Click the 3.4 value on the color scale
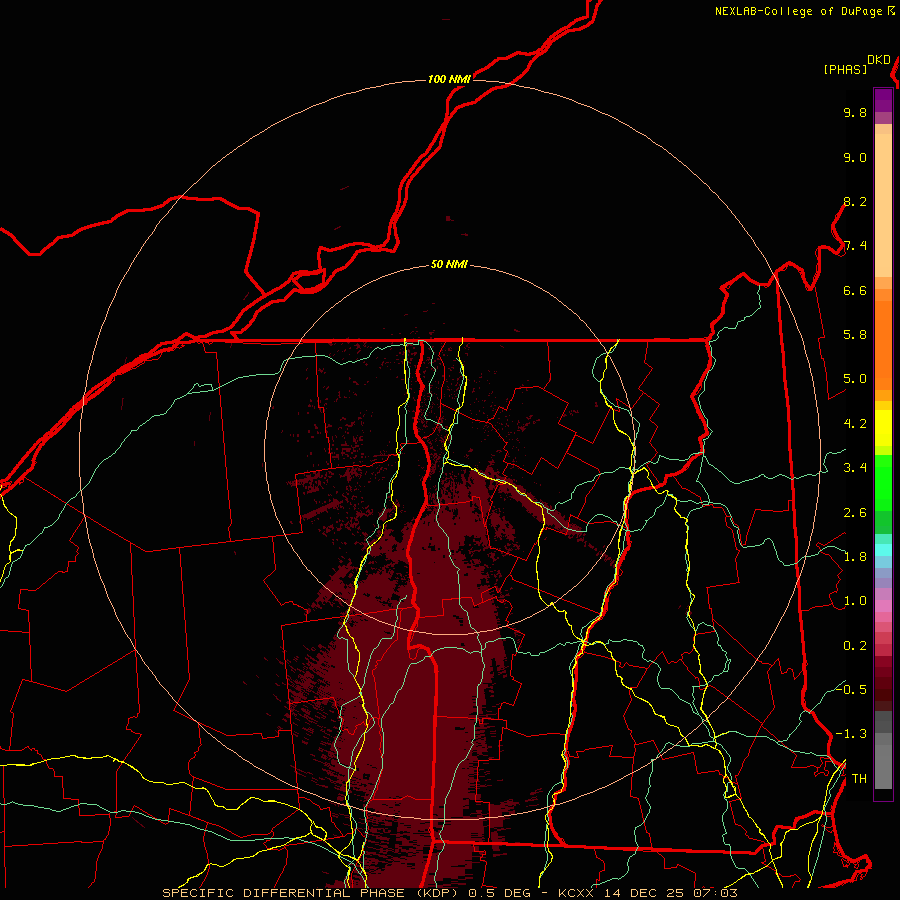900x900 pixels. pyautogui.click(x=855, y=468)
